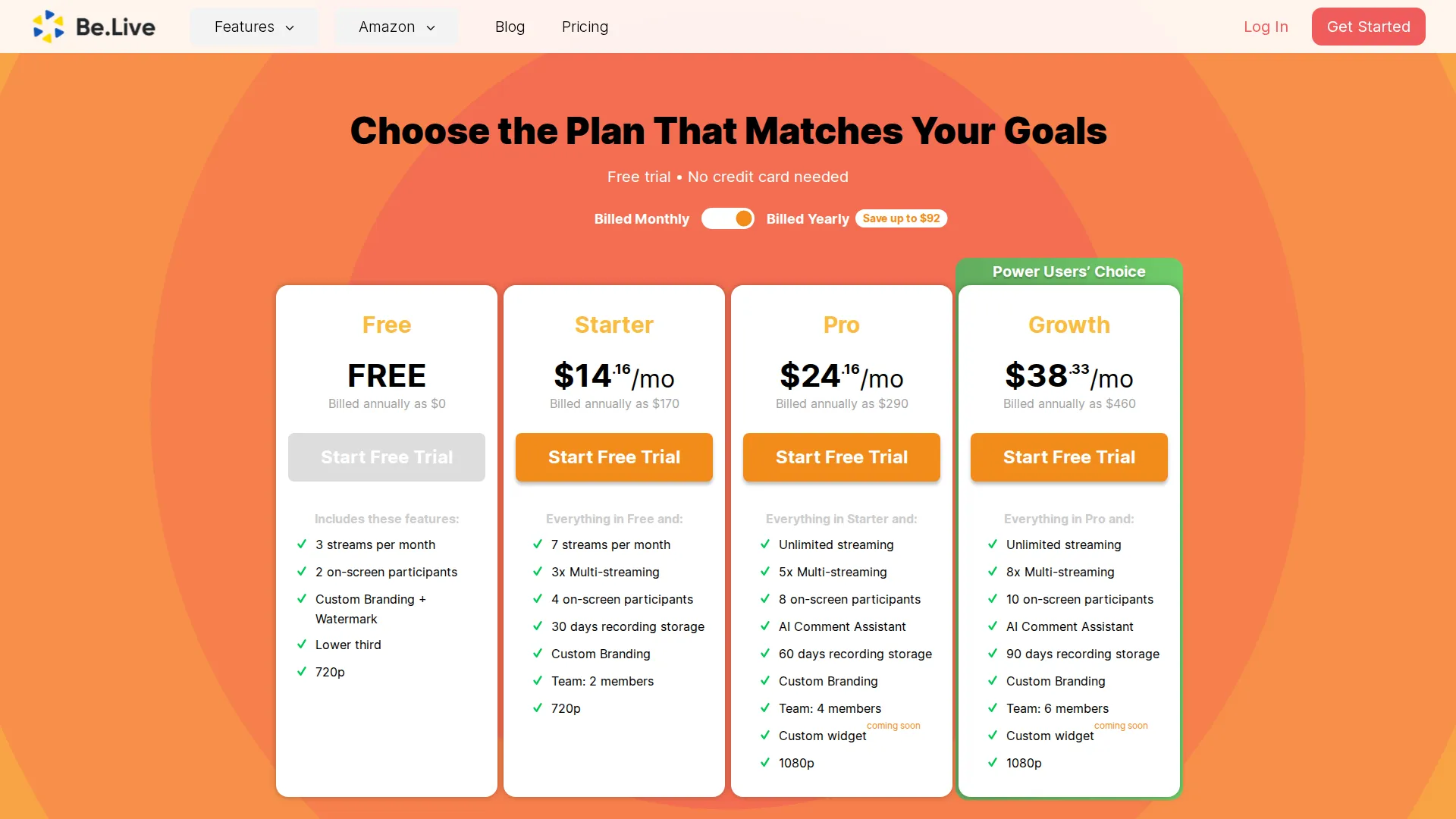Viewport: 1456px width, 819px height.
Task: Start Free Trial on the Growth plan
Action: point(1069,457)
